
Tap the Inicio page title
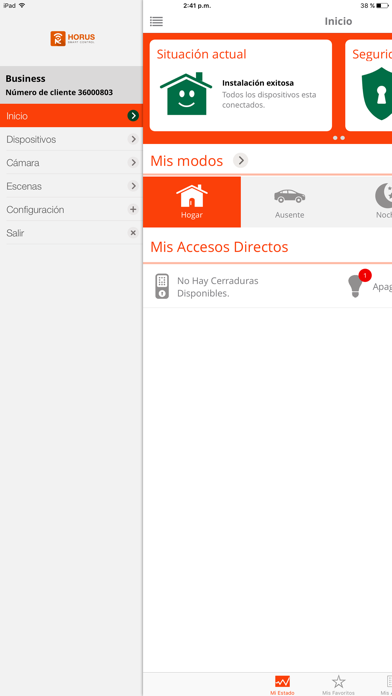point(338,21)
